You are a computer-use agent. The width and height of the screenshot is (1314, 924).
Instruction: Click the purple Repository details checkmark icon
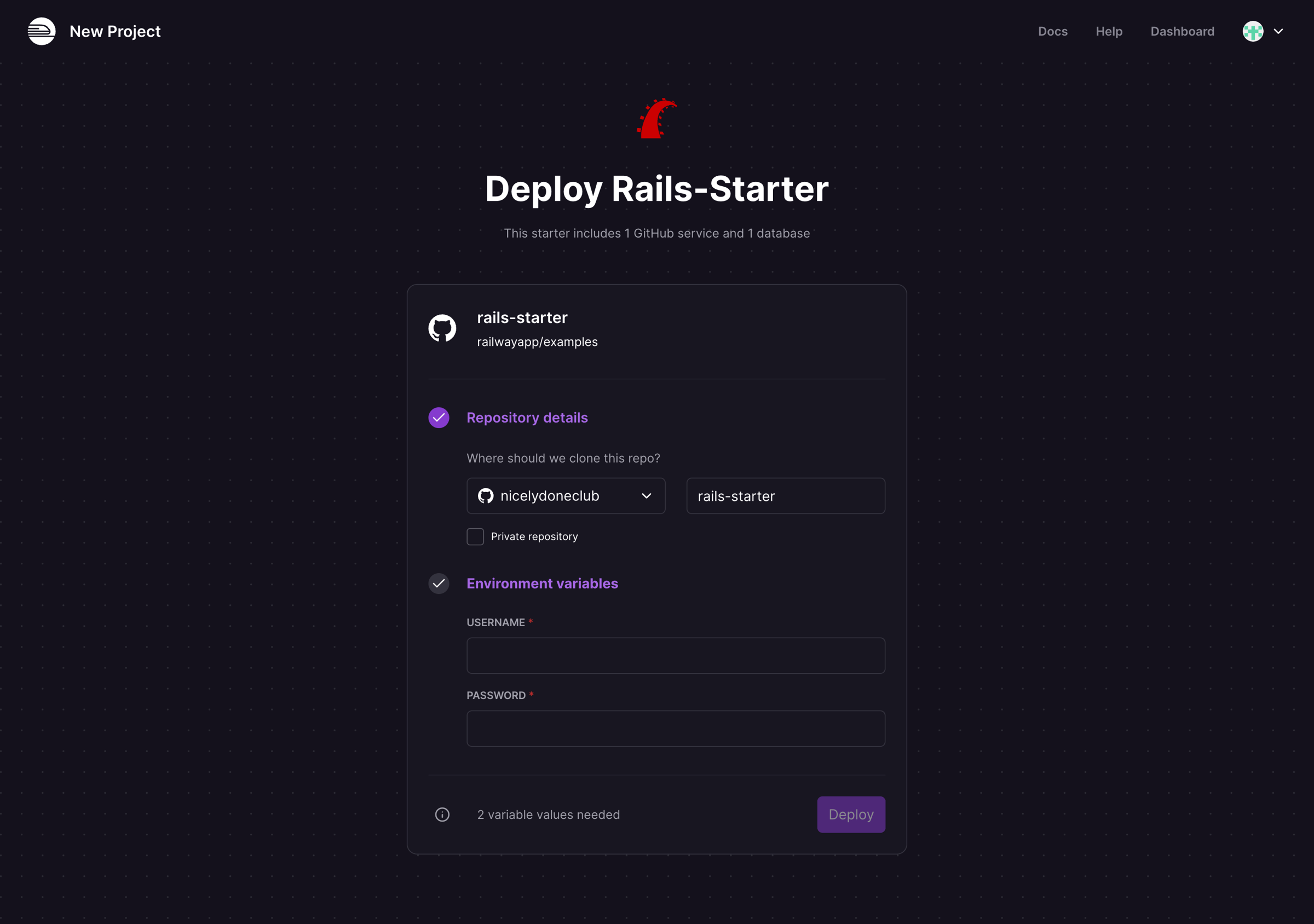pyautogui.click(x=439, y=418)
